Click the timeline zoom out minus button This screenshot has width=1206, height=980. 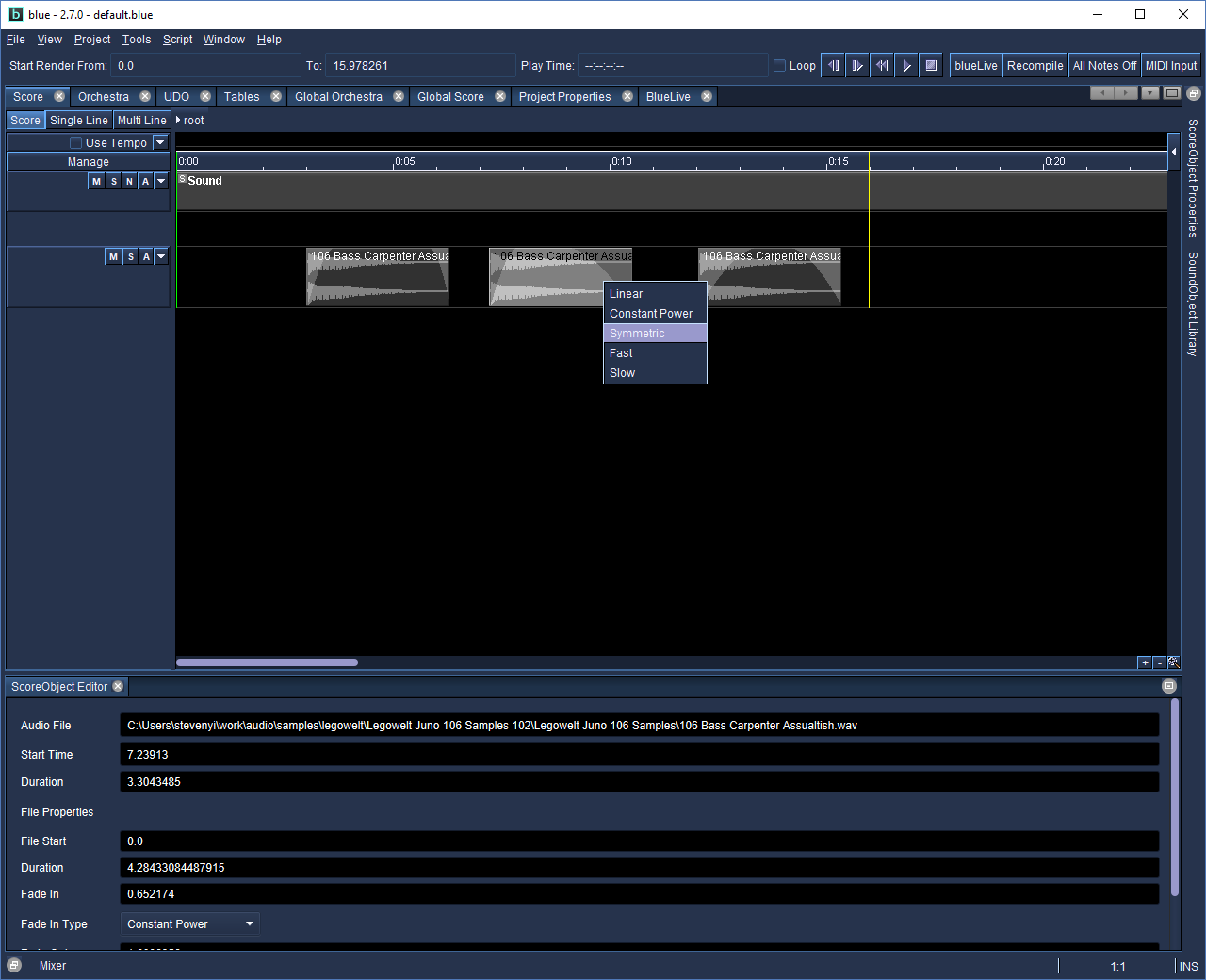point(1160,663)
